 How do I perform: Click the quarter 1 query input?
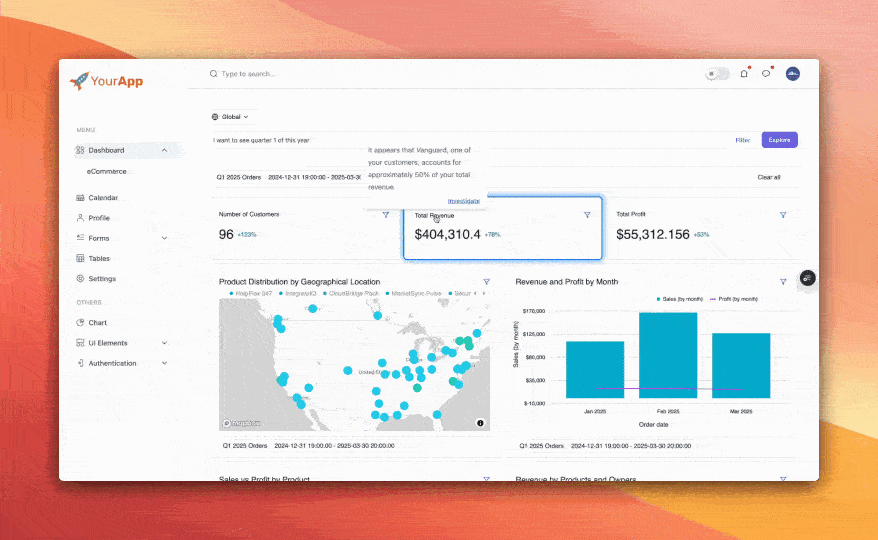pyautogui.click(x=470, y=140)
